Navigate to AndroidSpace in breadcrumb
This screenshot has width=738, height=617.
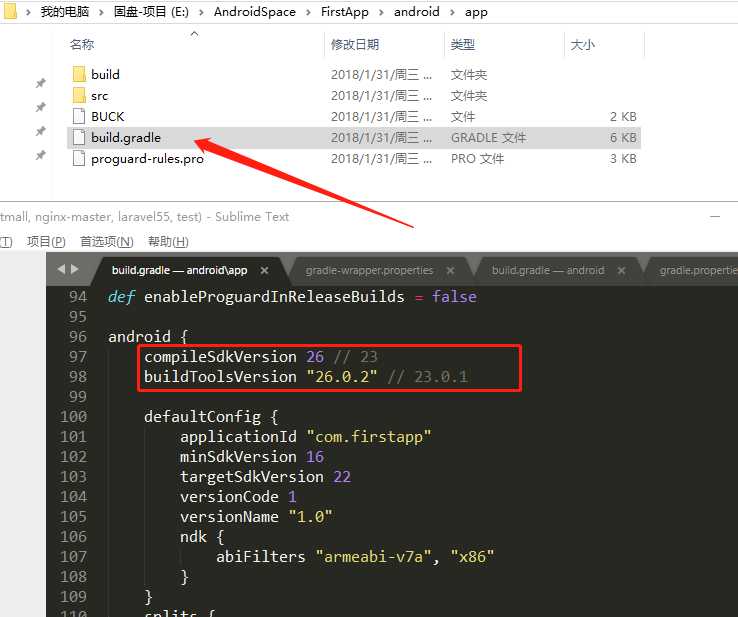pos(255,12)
